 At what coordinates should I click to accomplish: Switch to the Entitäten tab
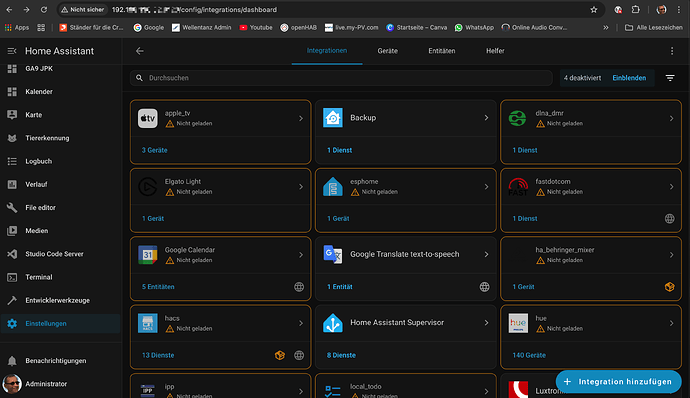click(442, 51)
